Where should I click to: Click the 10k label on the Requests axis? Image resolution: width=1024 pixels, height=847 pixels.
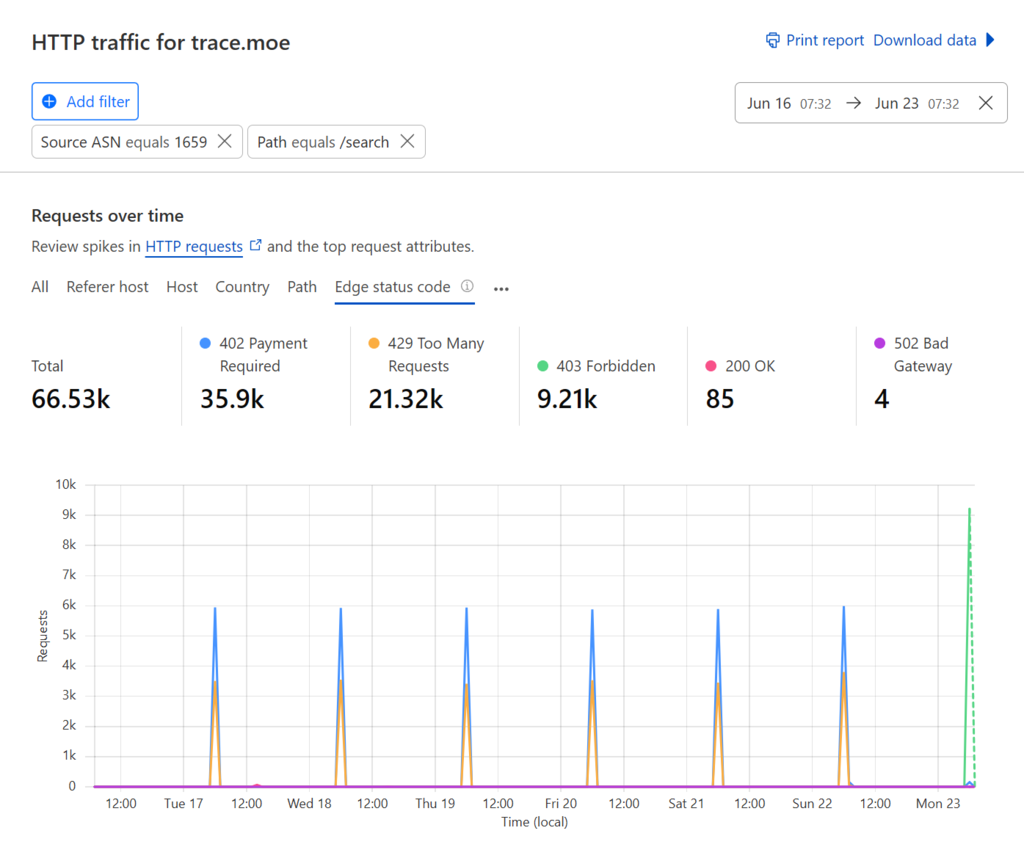tap(65, 485)
